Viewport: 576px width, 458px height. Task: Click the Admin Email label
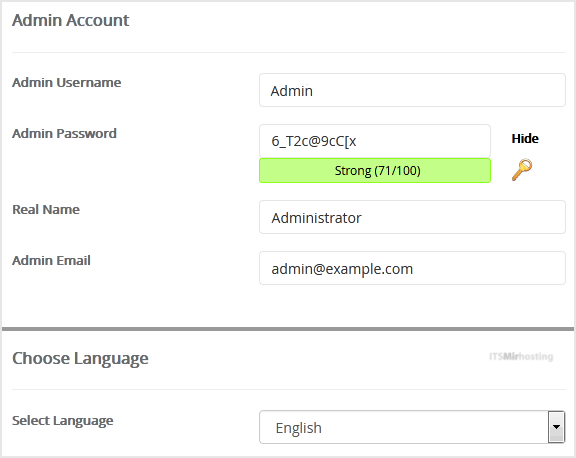(x=51, y=260)
